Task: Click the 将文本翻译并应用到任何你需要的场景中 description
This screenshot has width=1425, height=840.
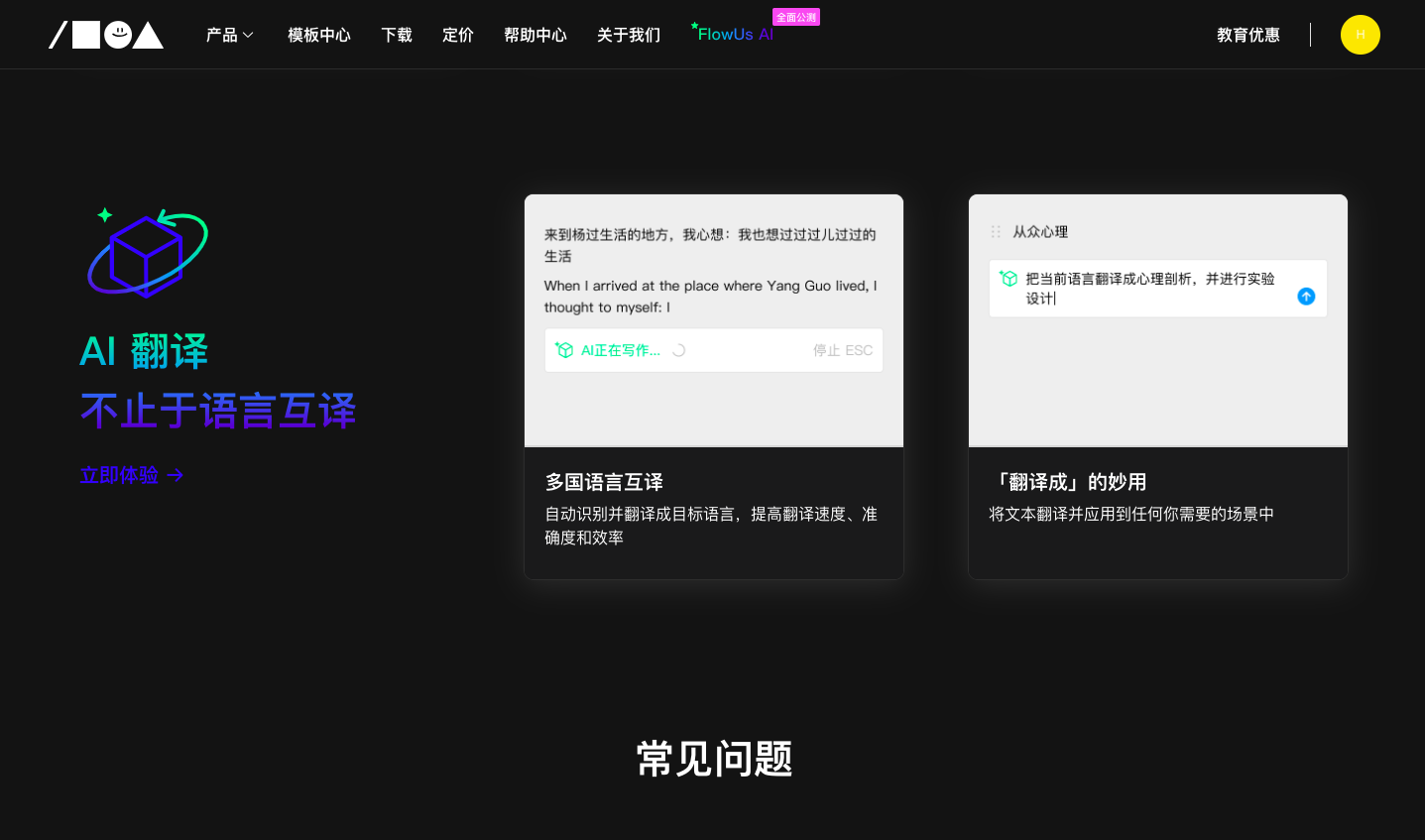Action: tap(1131, 514)
